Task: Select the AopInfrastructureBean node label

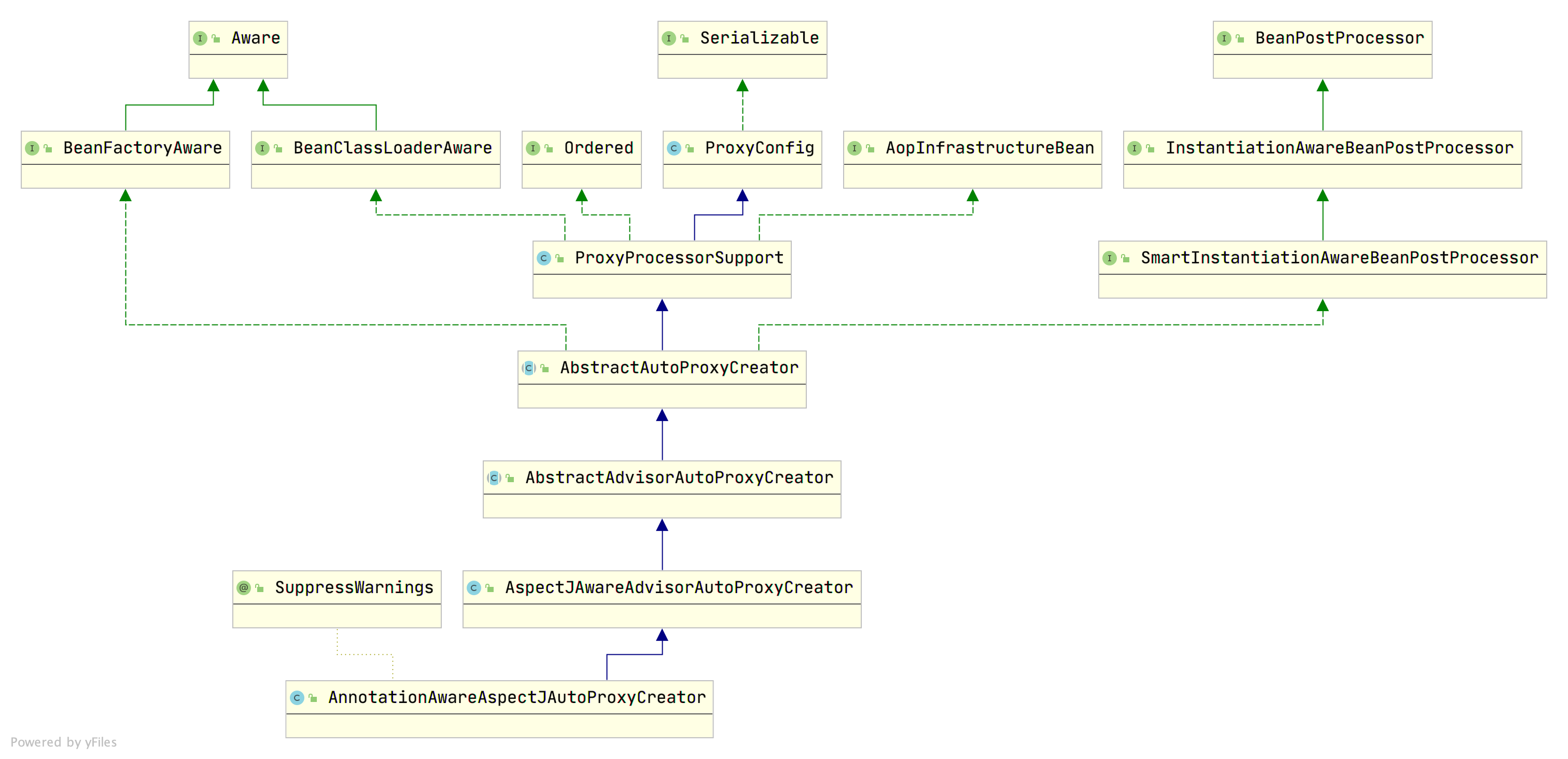Action: click(990, 148)
